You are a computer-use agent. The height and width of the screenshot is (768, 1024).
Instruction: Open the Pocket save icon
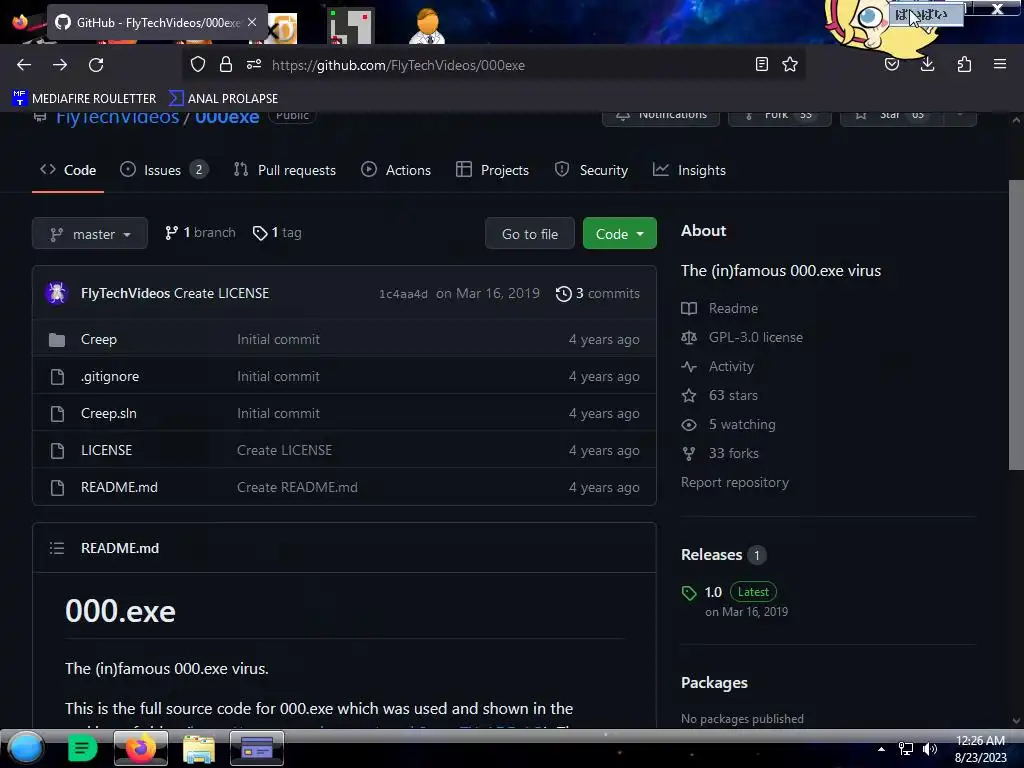coord(892,65)
